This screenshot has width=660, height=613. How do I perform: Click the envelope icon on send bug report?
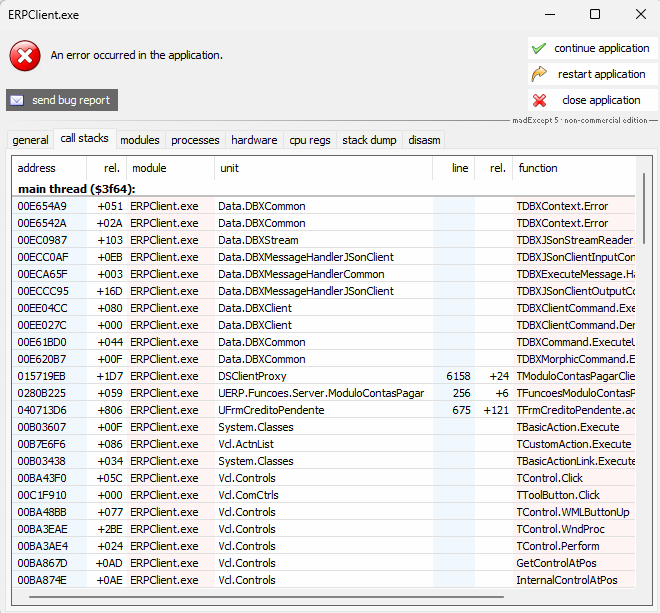click(17, 100)
